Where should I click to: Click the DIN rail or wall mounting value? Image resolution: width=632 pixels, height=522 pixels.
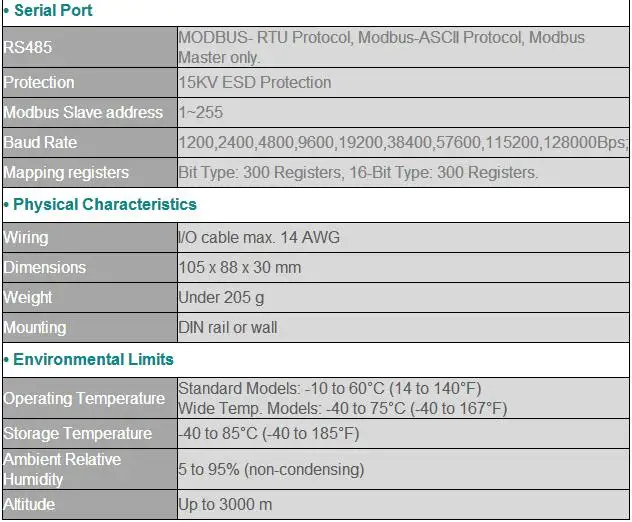tap(227, 327)
